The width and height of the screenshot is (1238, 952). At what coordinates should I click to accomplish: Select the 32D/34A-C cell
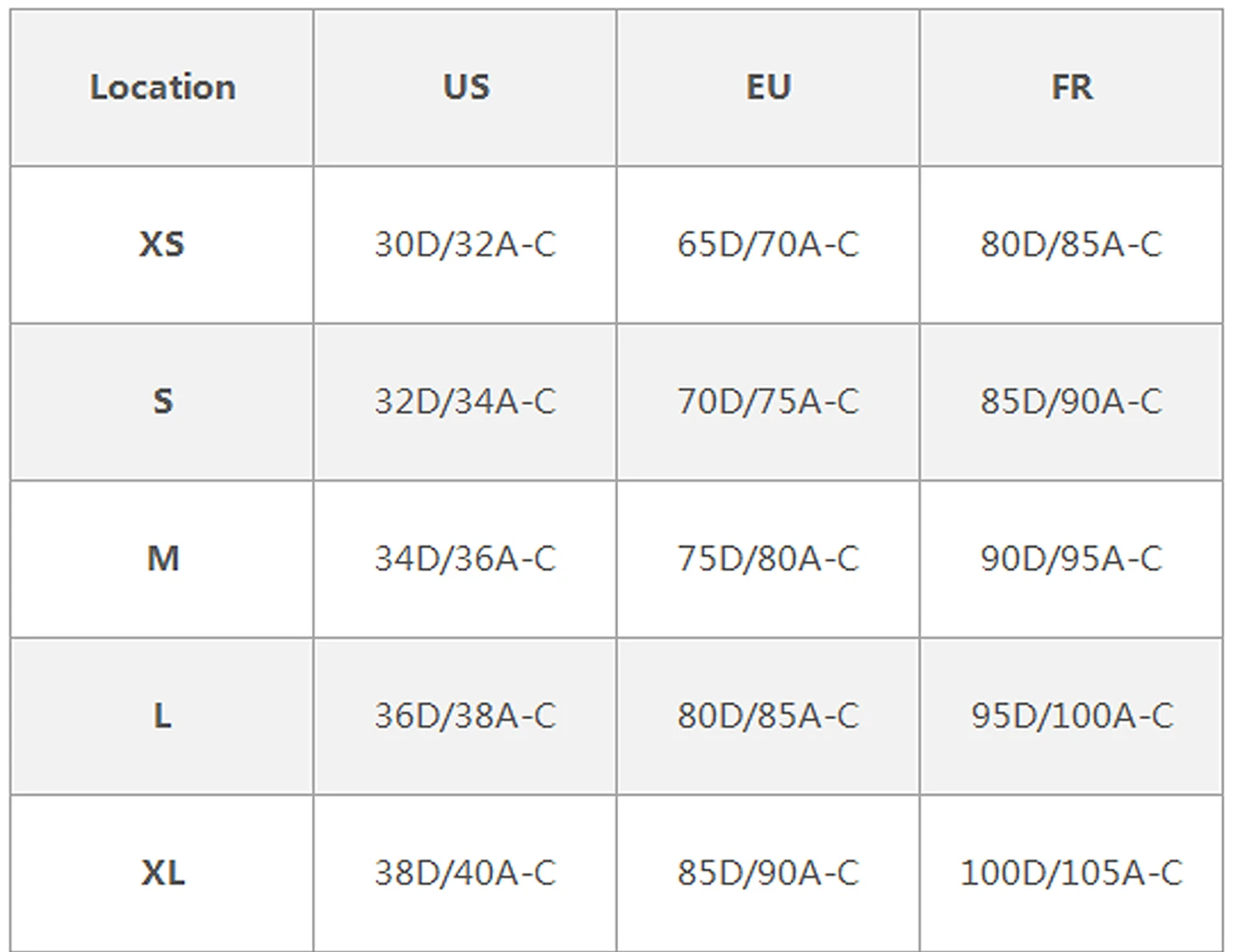[x=465, y=402]
